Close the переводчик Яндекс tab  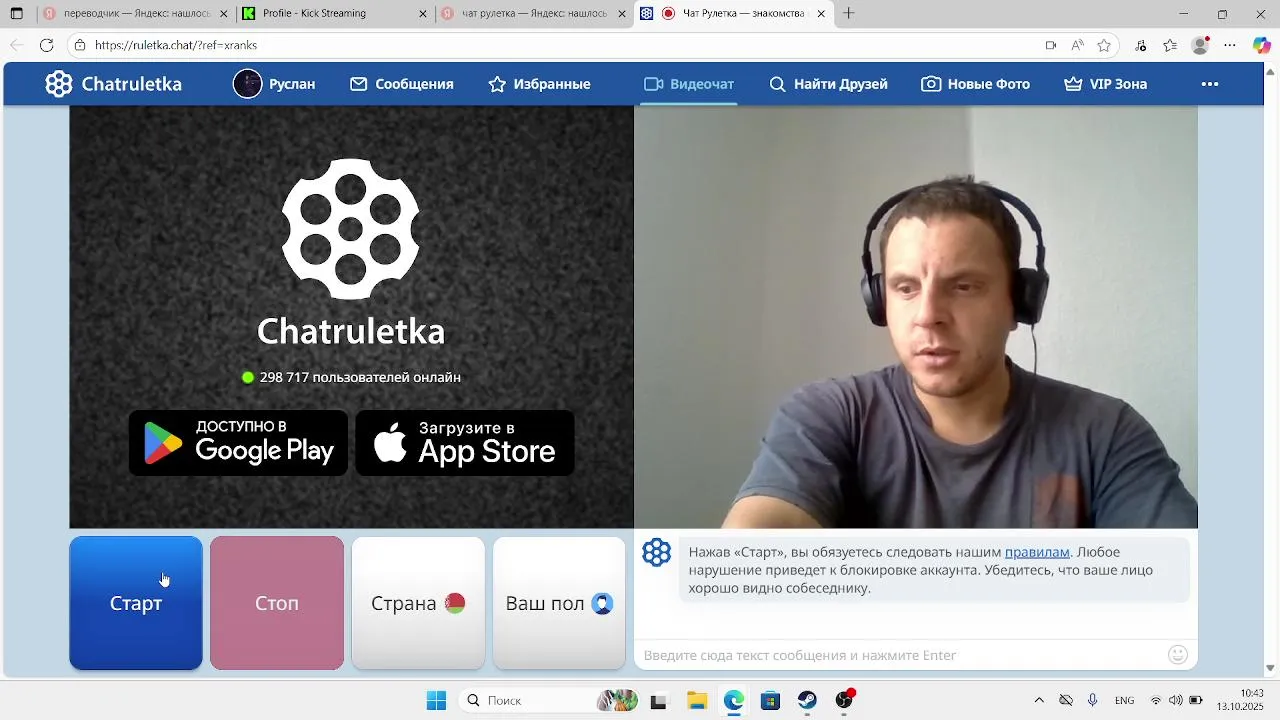225,14
